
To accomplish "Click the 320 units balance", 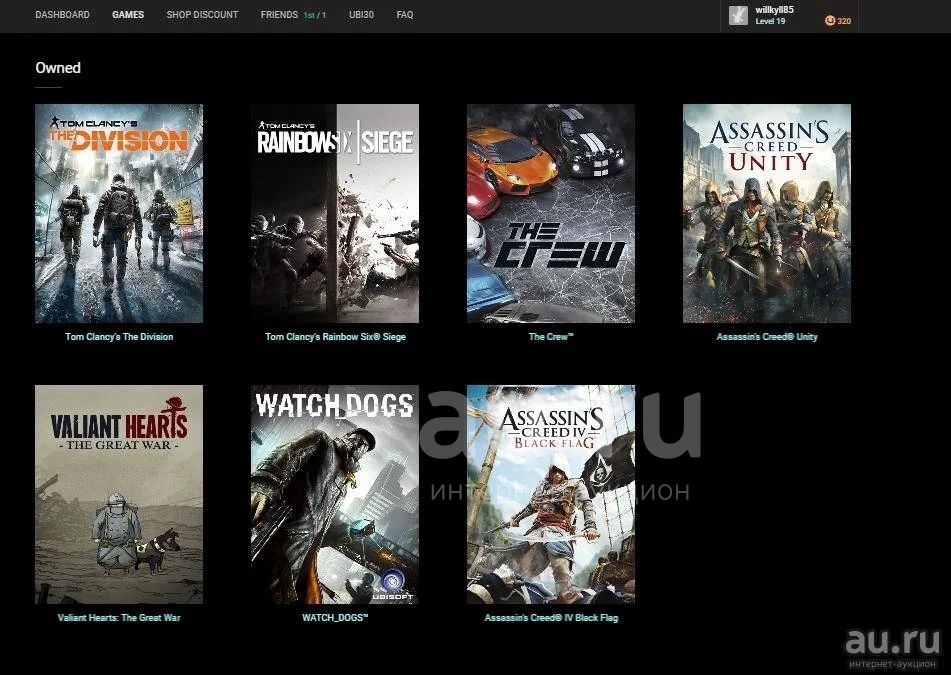I will (x=844, y=21).
